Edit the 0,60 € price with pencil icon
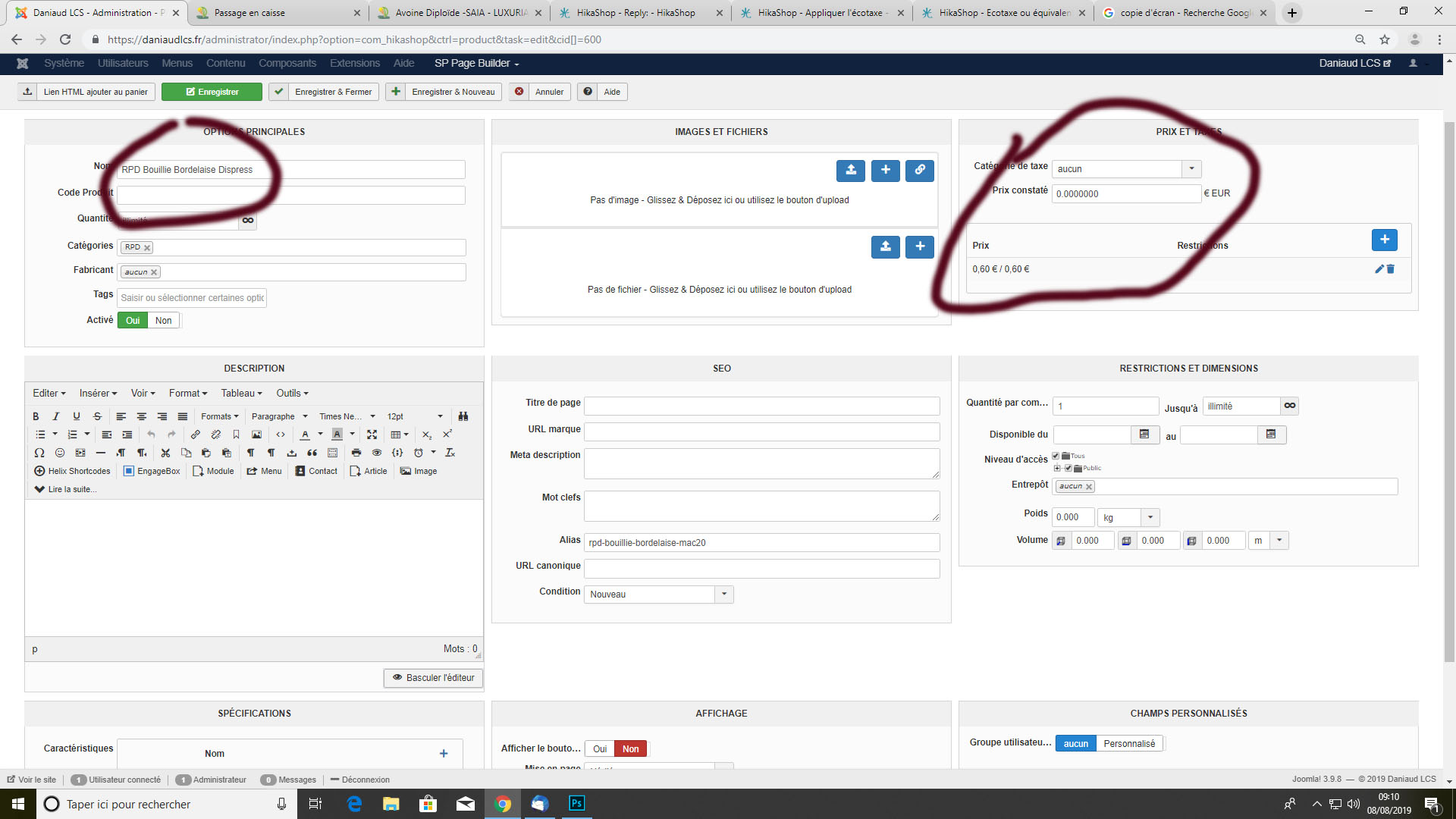Image resolution: width=1456 pixels, height=819 pixels. tap(1379, 269)
